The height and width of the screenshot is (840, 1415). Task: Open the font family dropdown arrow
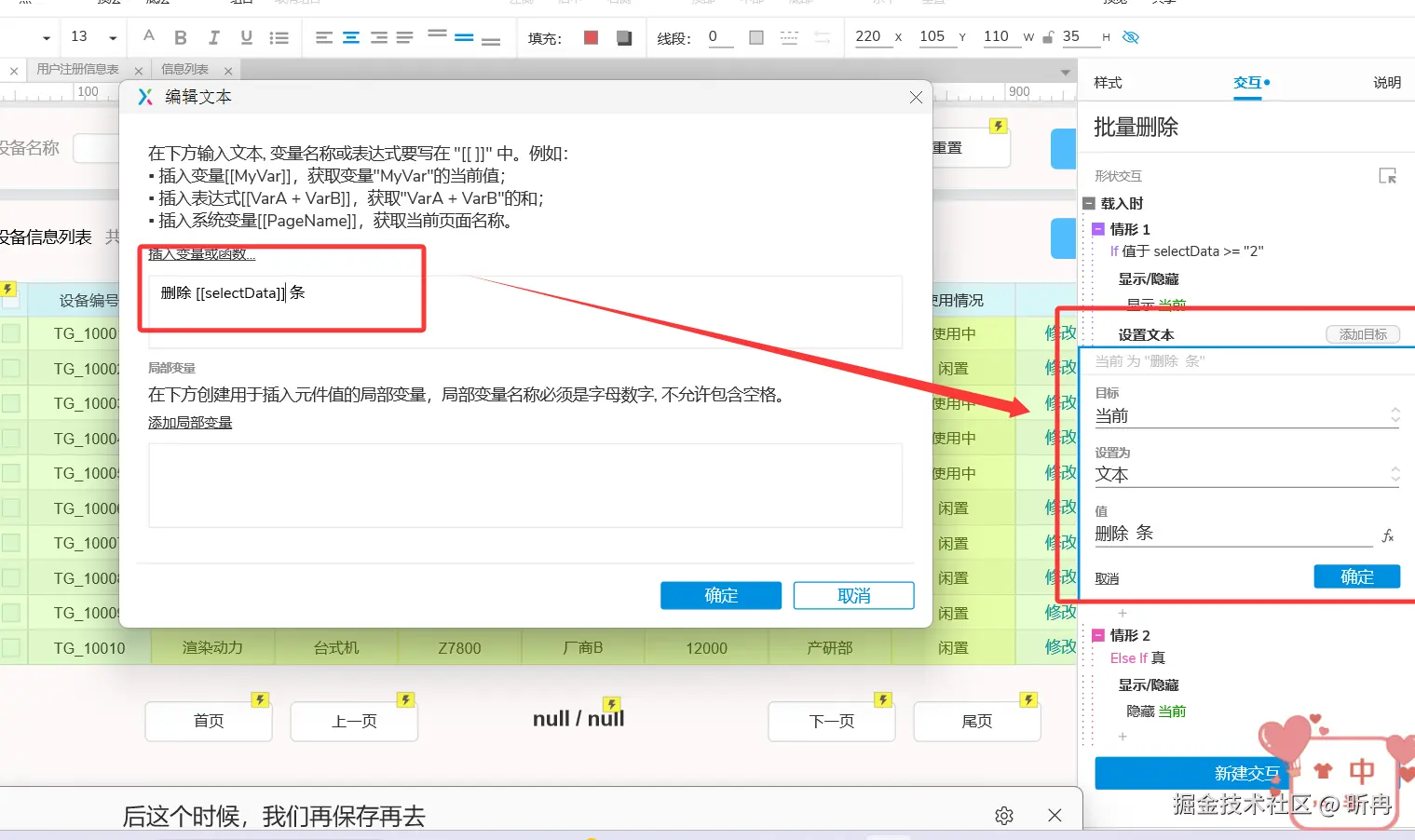coord(46,38)
